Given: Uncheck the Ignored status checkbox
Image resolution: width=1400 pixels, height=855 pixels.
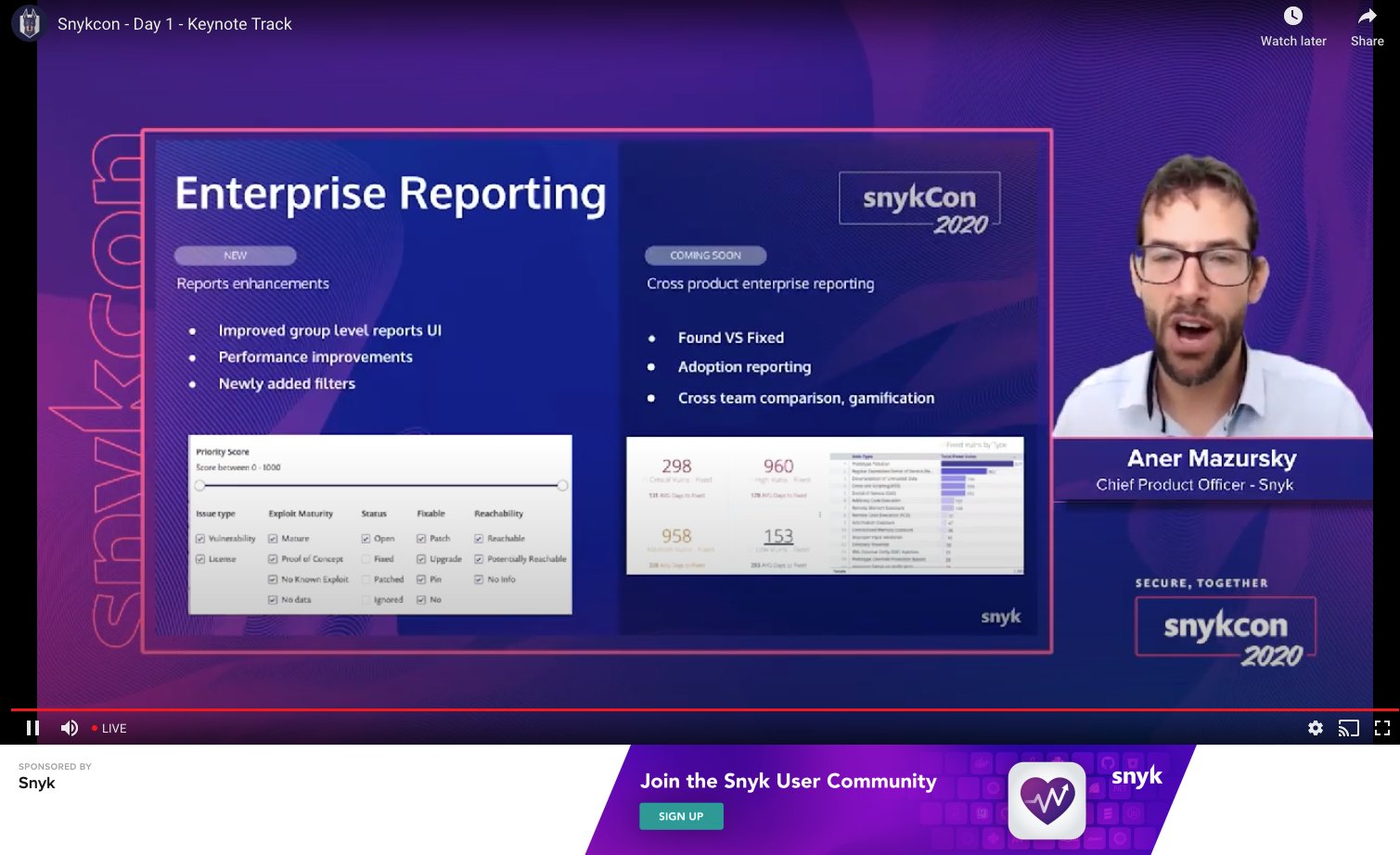Looking at the screenshot, I should point(366,600).
